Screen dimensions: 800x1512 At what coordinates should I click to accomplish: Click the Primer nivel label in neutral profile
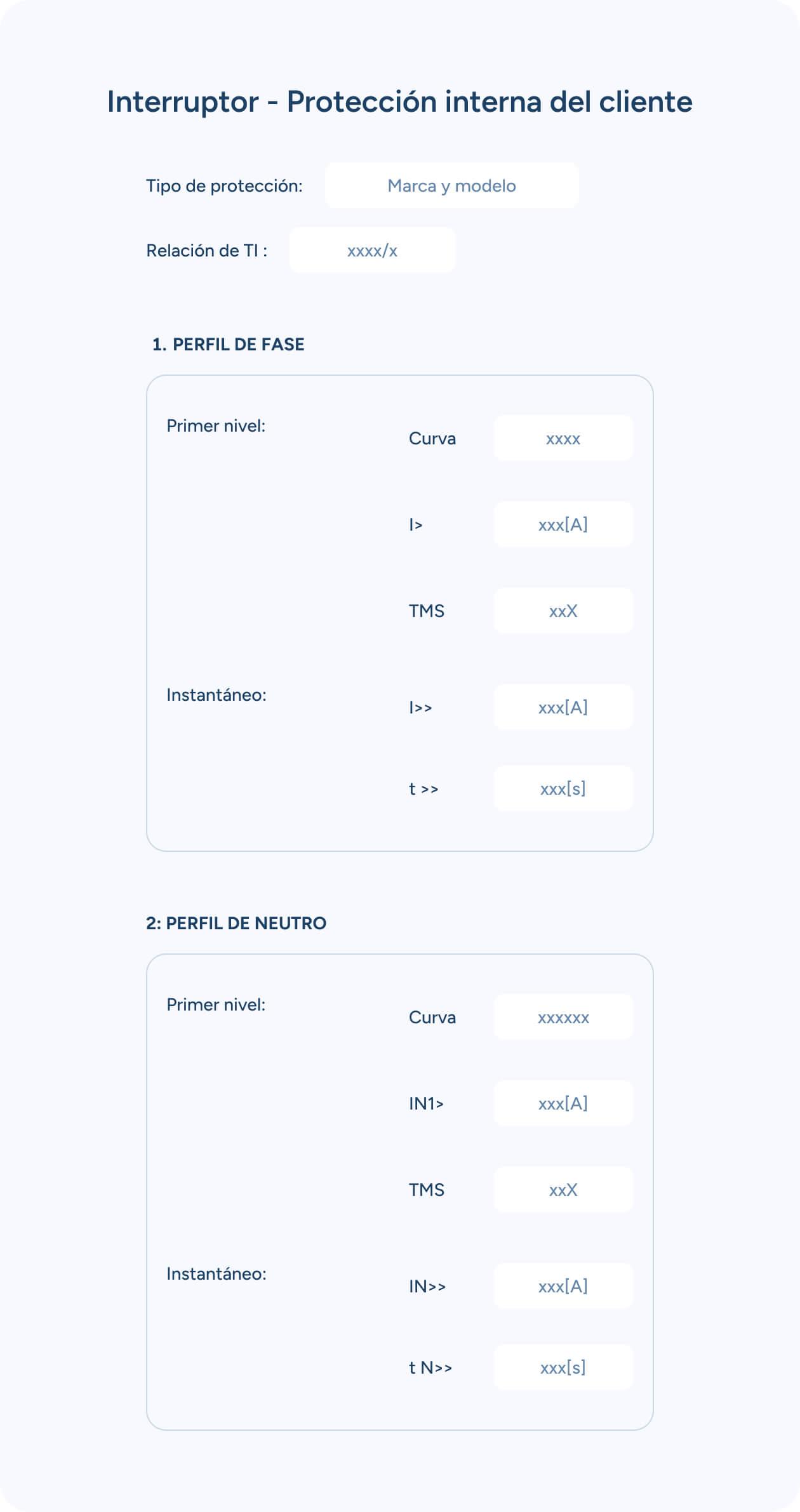[x=216, y=1004]
